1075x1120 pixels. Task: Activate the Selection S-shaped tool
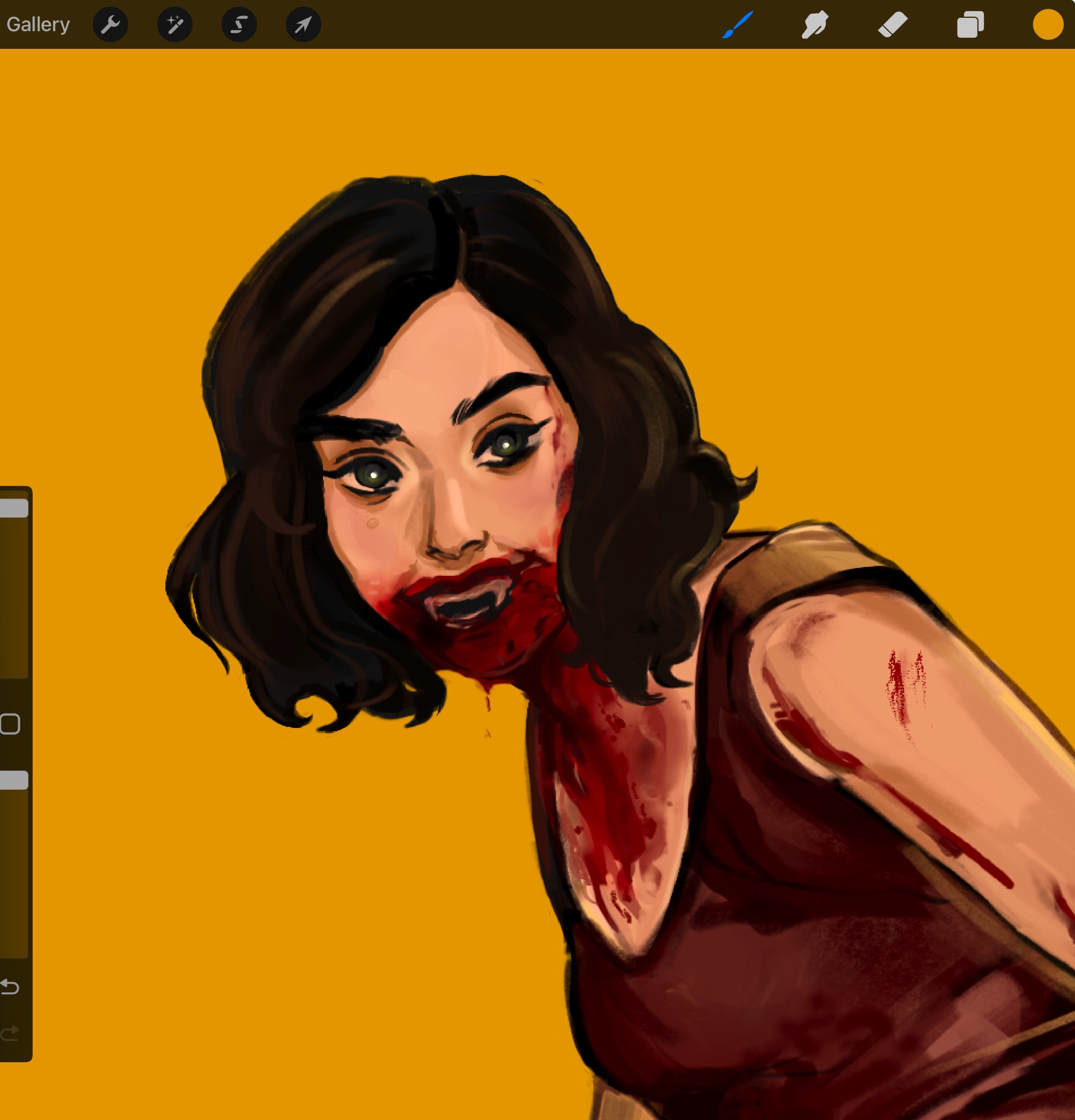(x=239, y=25)
